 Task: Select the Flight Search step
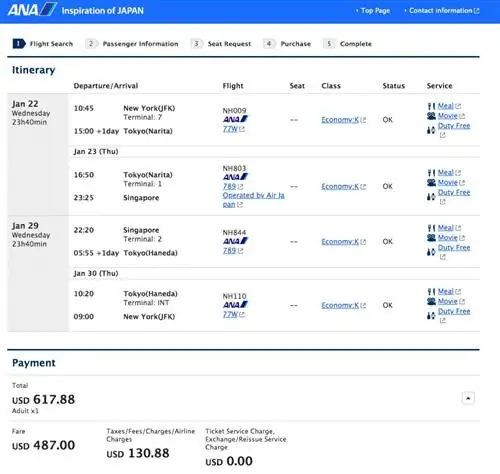pos(43,44)
